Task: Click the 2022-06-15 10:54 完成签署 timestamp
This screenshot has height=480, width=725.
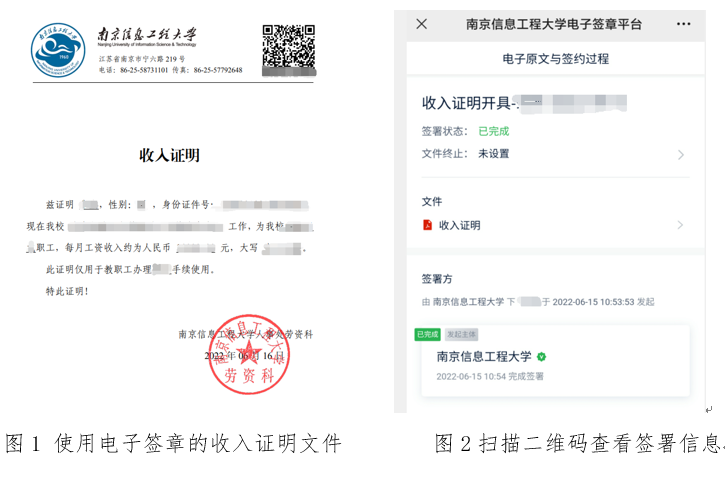Action: point(490,377)
